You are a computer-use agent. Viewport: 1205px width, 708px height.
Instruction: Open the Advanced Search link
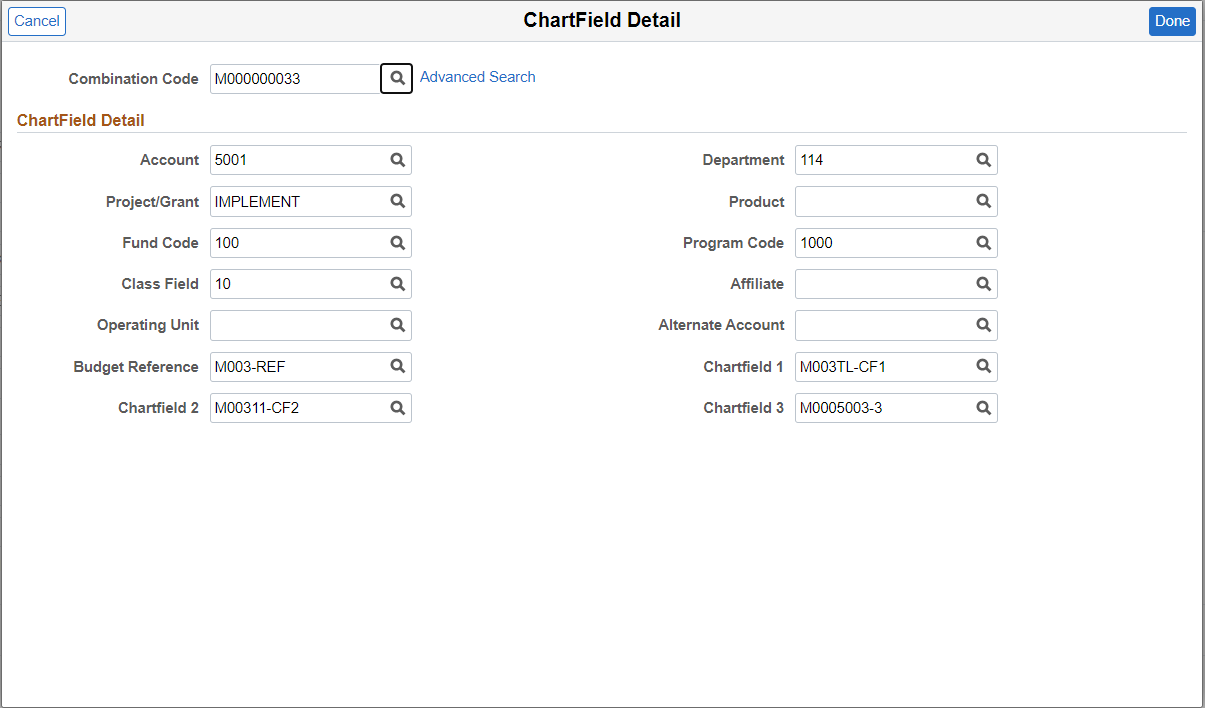click(478, 77)
